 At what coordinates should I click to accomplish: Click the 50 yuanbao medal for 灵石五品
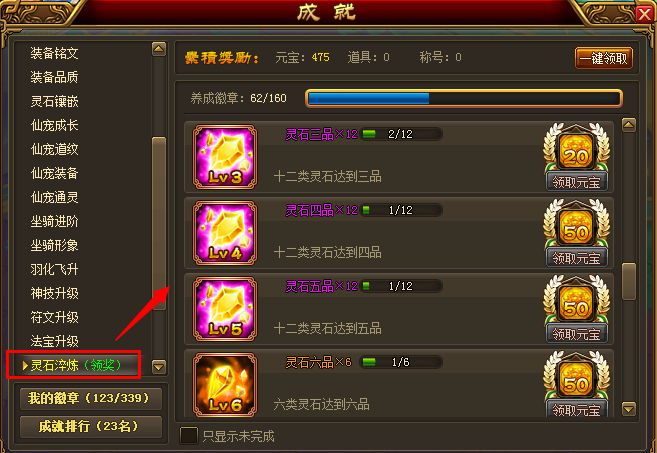(x=577, y=302)
